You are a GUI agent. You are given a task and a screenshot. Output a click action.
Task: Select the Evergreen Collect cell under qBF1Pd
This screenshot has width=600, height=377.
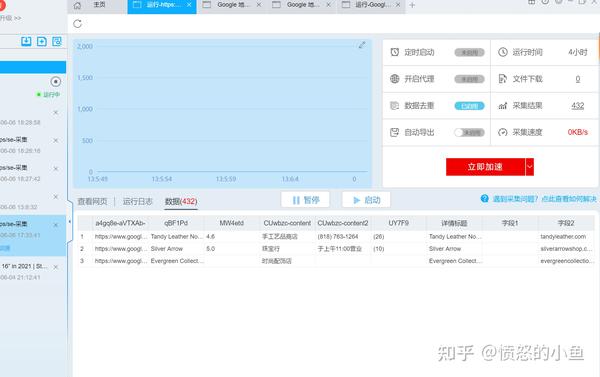pos(176,261)
